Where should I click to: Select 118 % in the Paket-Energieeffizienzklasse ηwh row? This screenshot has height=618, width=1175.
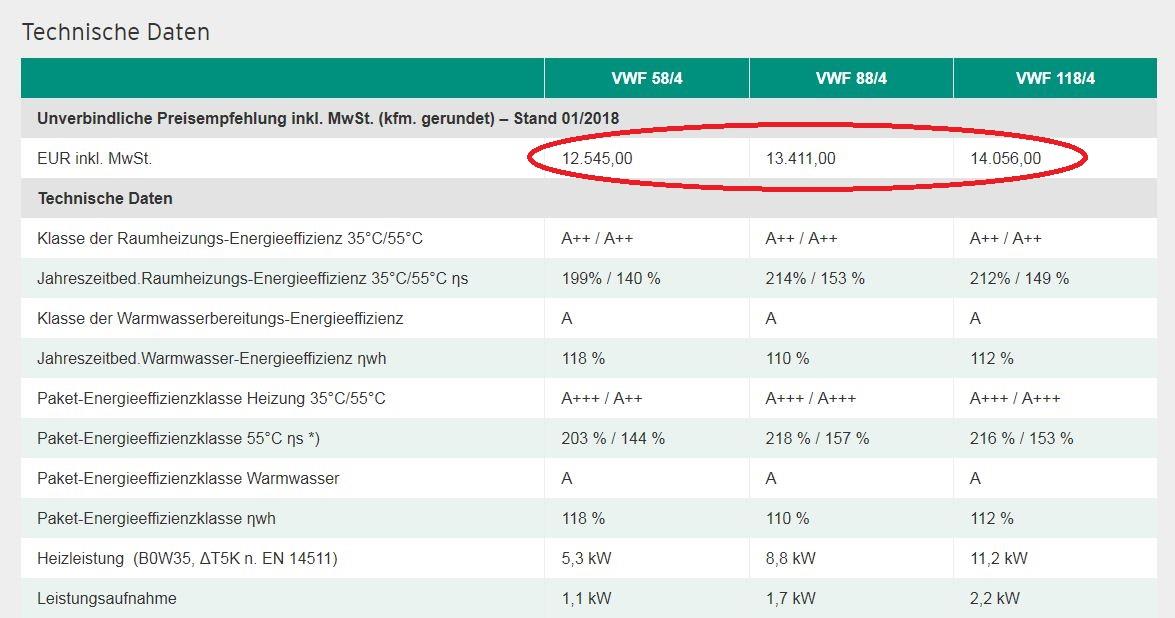tap(583, 519)
